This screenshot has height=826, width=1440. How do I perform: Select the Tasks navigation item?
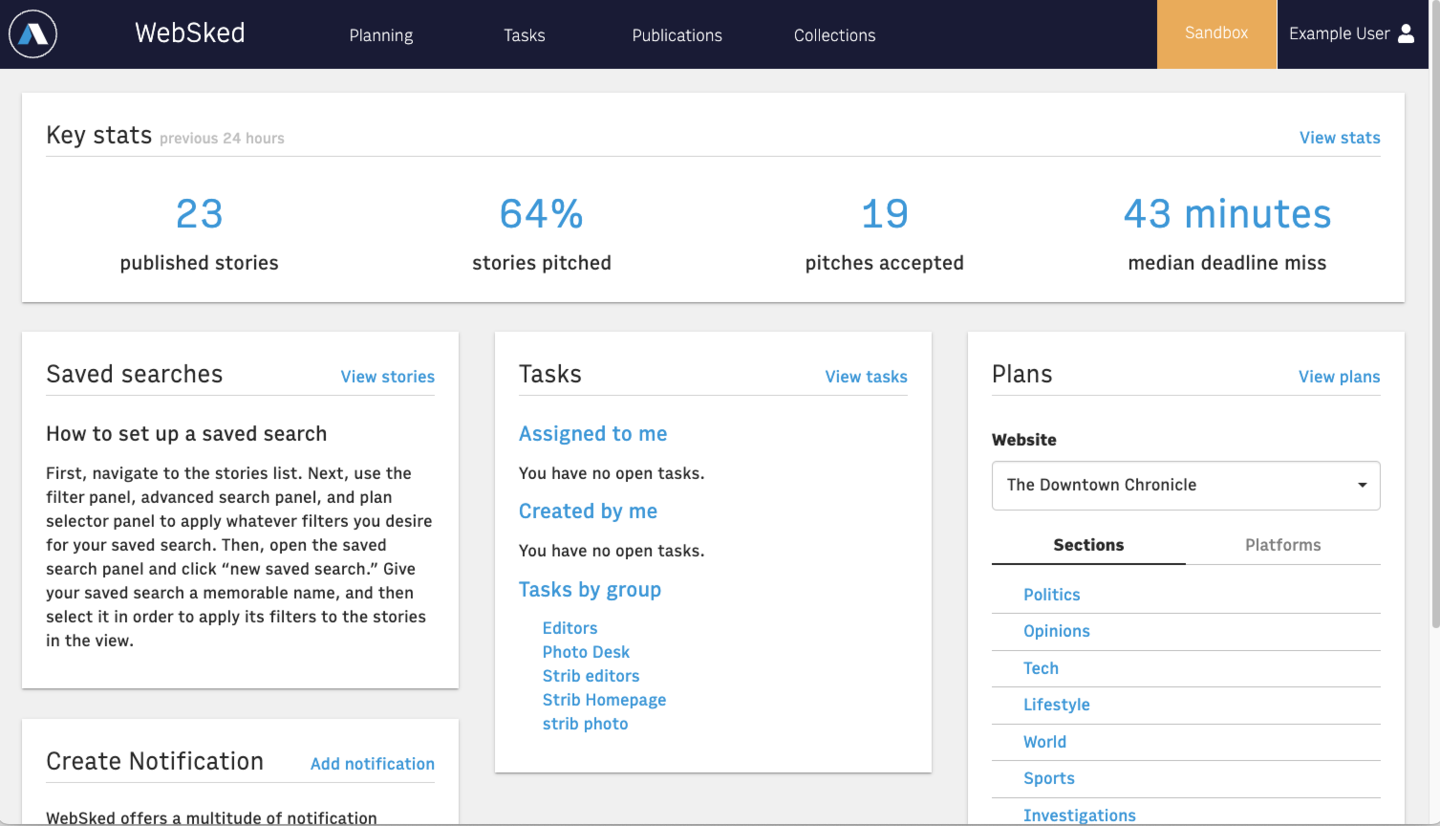(524, 35)
